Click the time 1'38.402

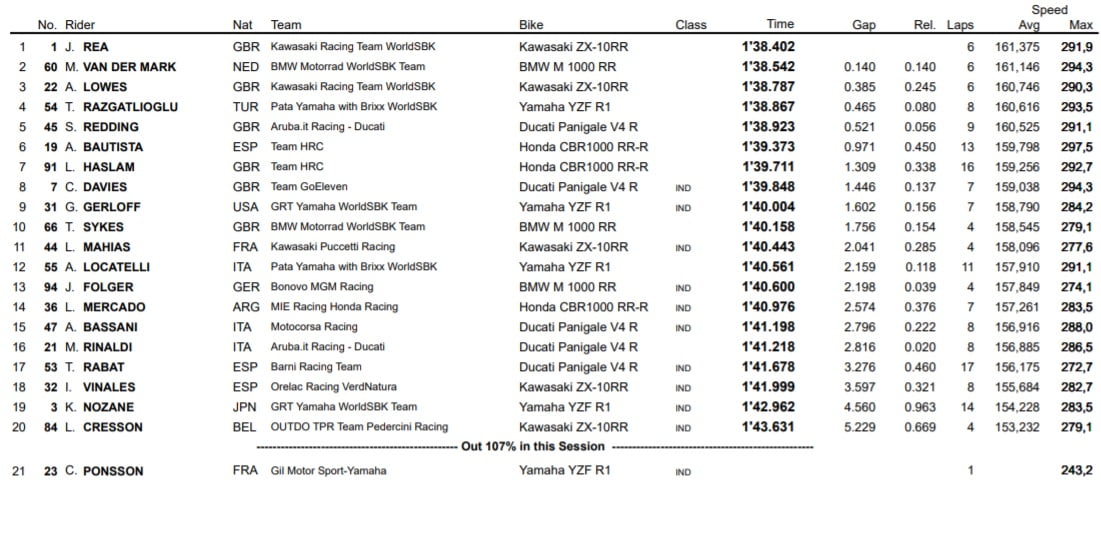(x=768, y=47)
